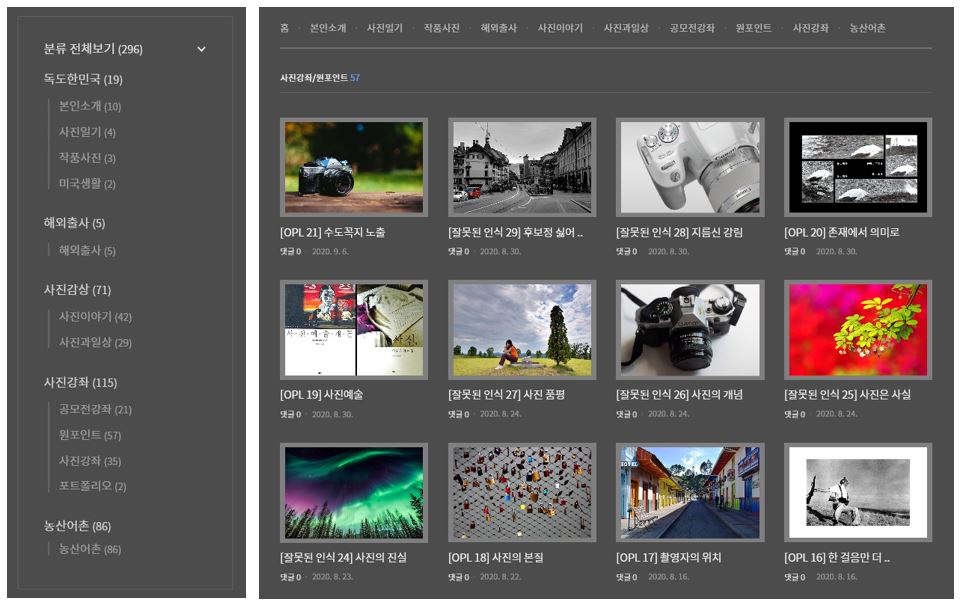Screen dimensions: 962x608
Task: Open post titled [OPL 21] 수도꼭지 노출
Action: click(332, 232)
